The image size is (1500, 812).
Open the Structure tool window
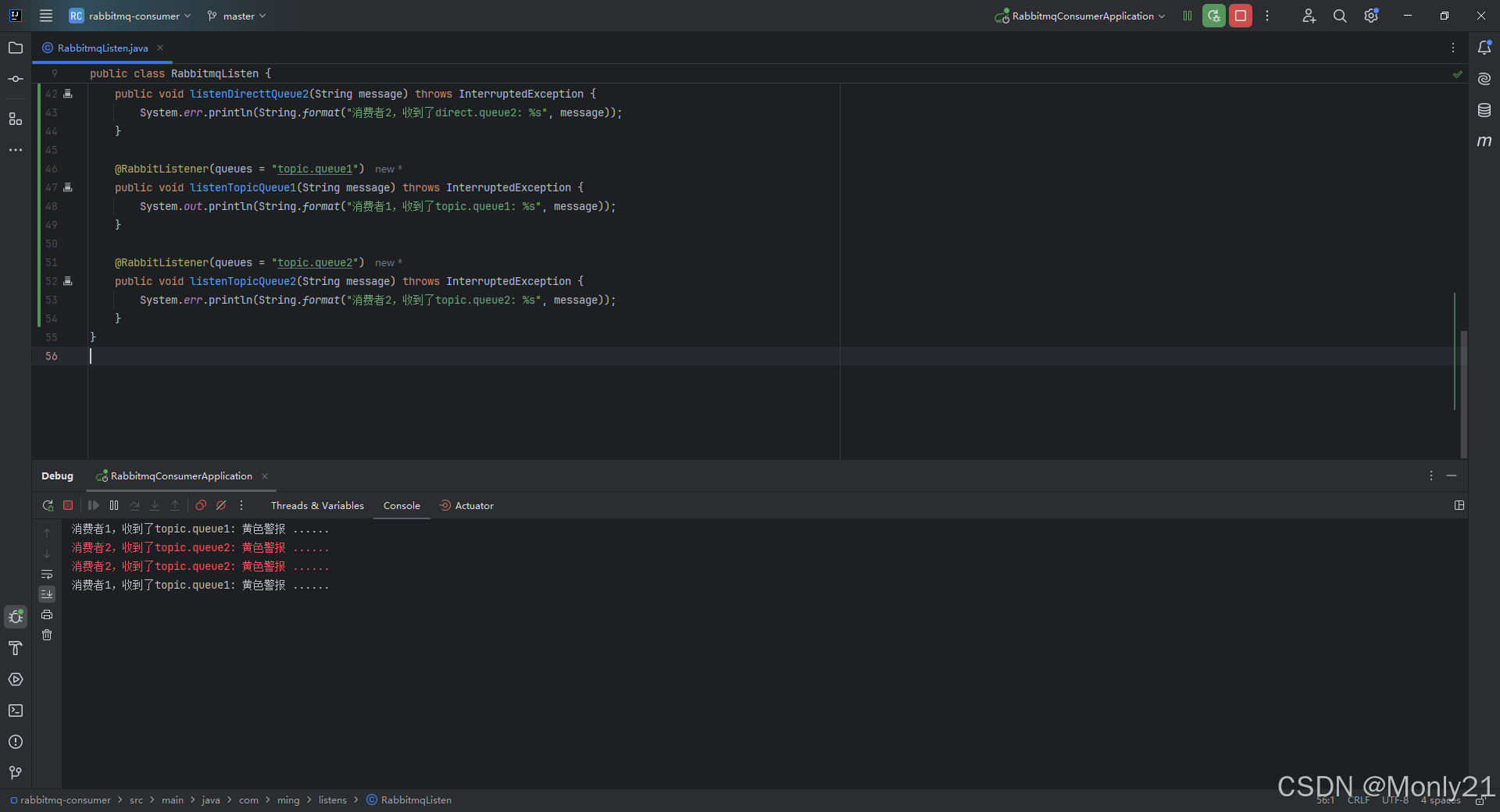pos(16,119)
